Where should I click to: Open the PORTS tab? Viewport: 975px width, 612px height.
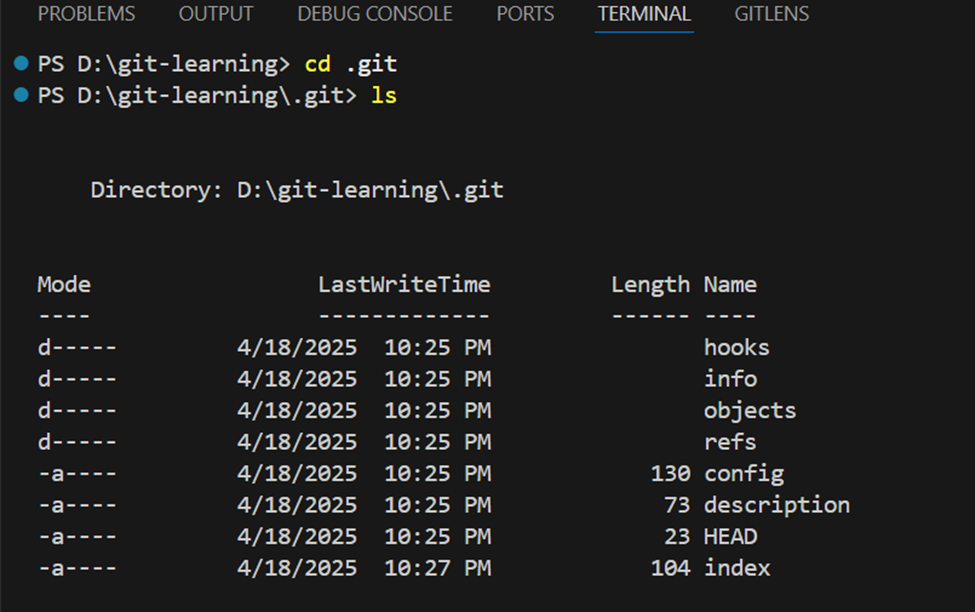[x=525, y=14]
